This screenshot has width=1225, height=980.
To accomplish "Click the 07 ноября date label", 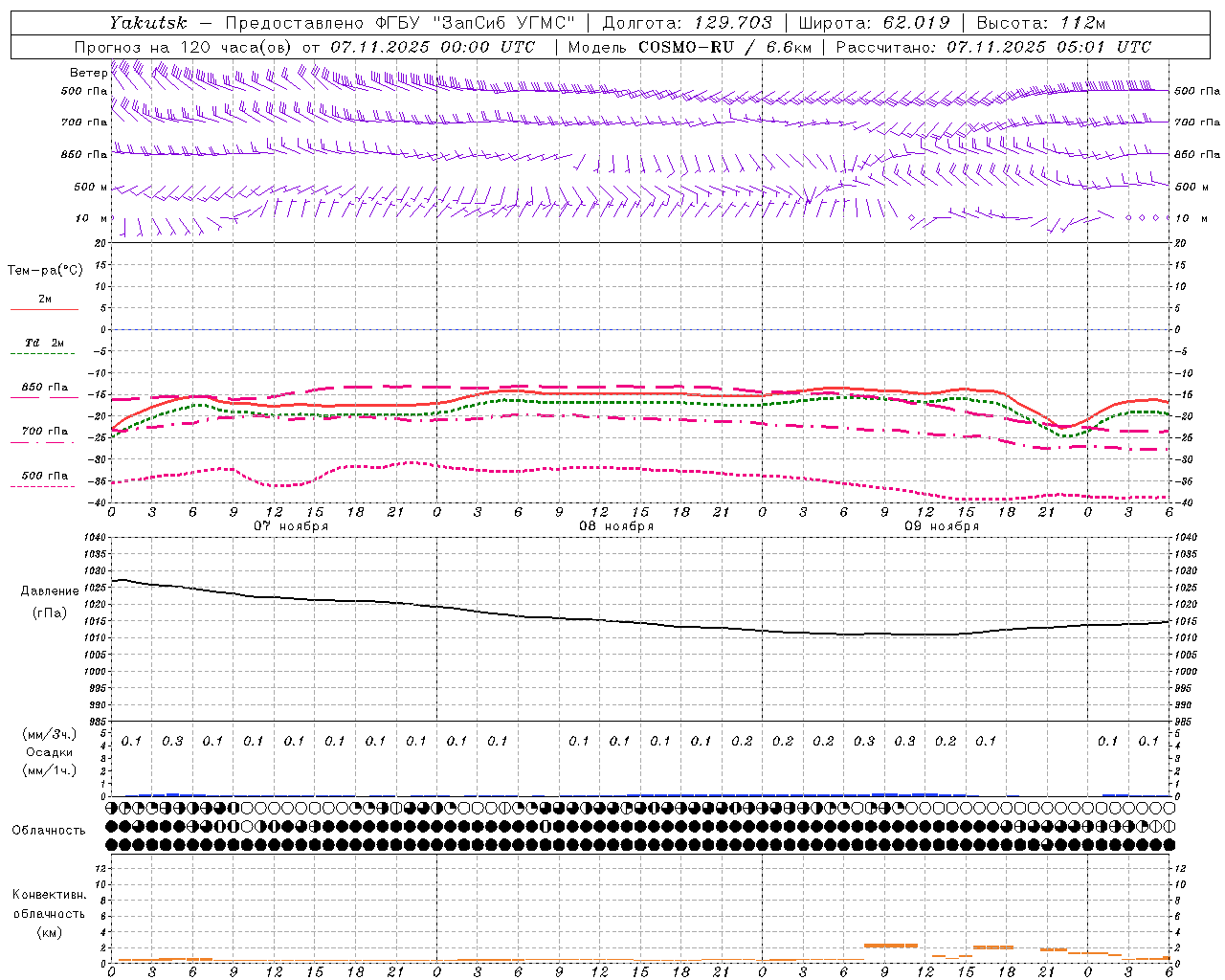I will 290,525.
